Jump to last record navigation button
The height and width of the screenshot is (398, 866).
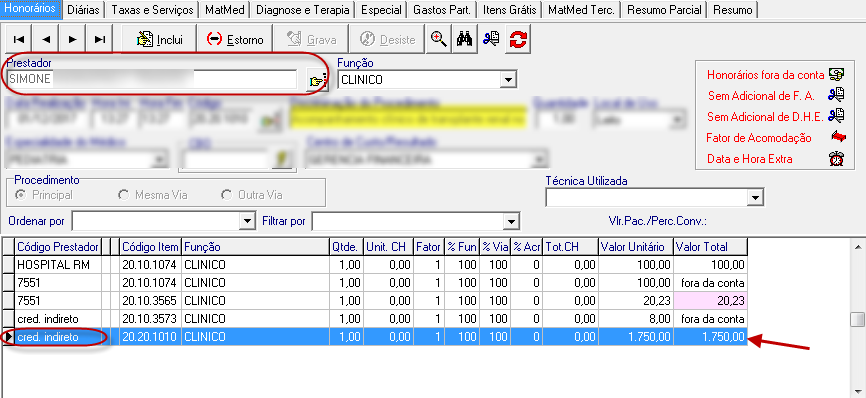(x=99, y=39)
